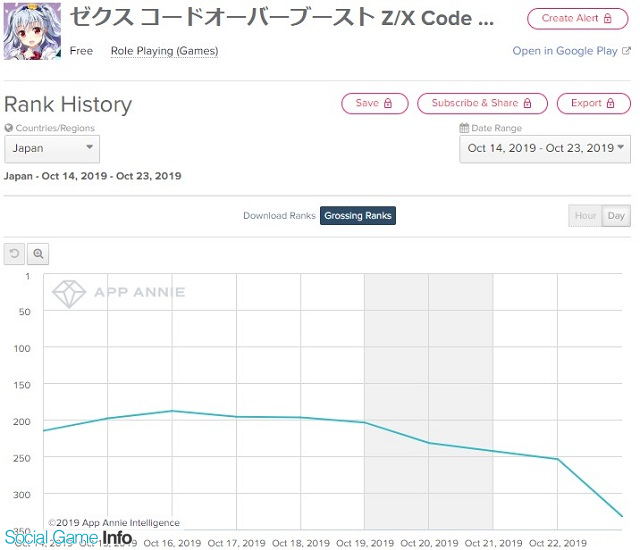
Task: Click the external link icon beside Google Play
Action: point(626,51)
